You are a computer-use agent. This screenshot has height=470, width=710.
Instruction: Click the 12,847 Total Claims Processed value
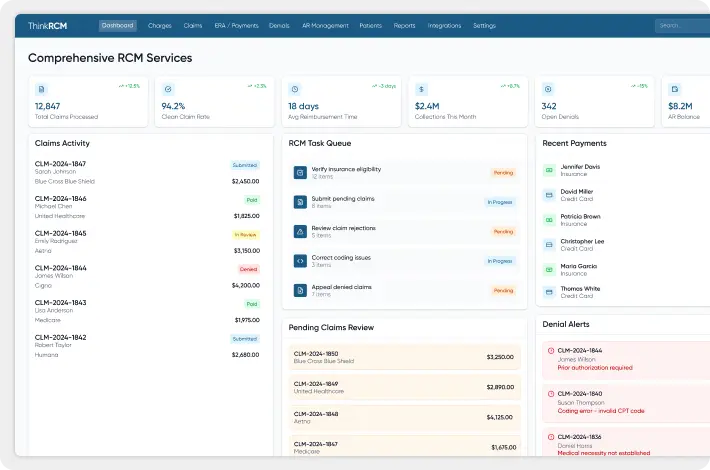point(48,106)
